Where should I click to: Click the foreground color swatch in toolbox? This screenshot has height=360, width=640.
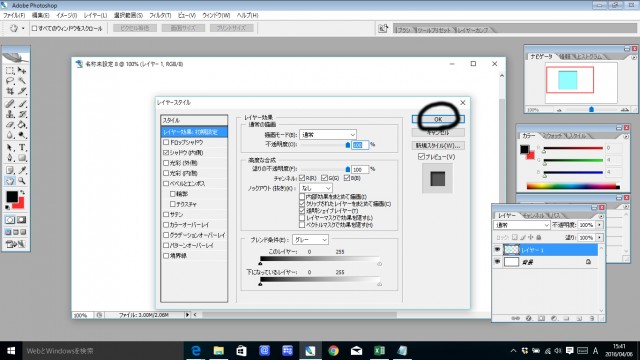click(12, 197)
